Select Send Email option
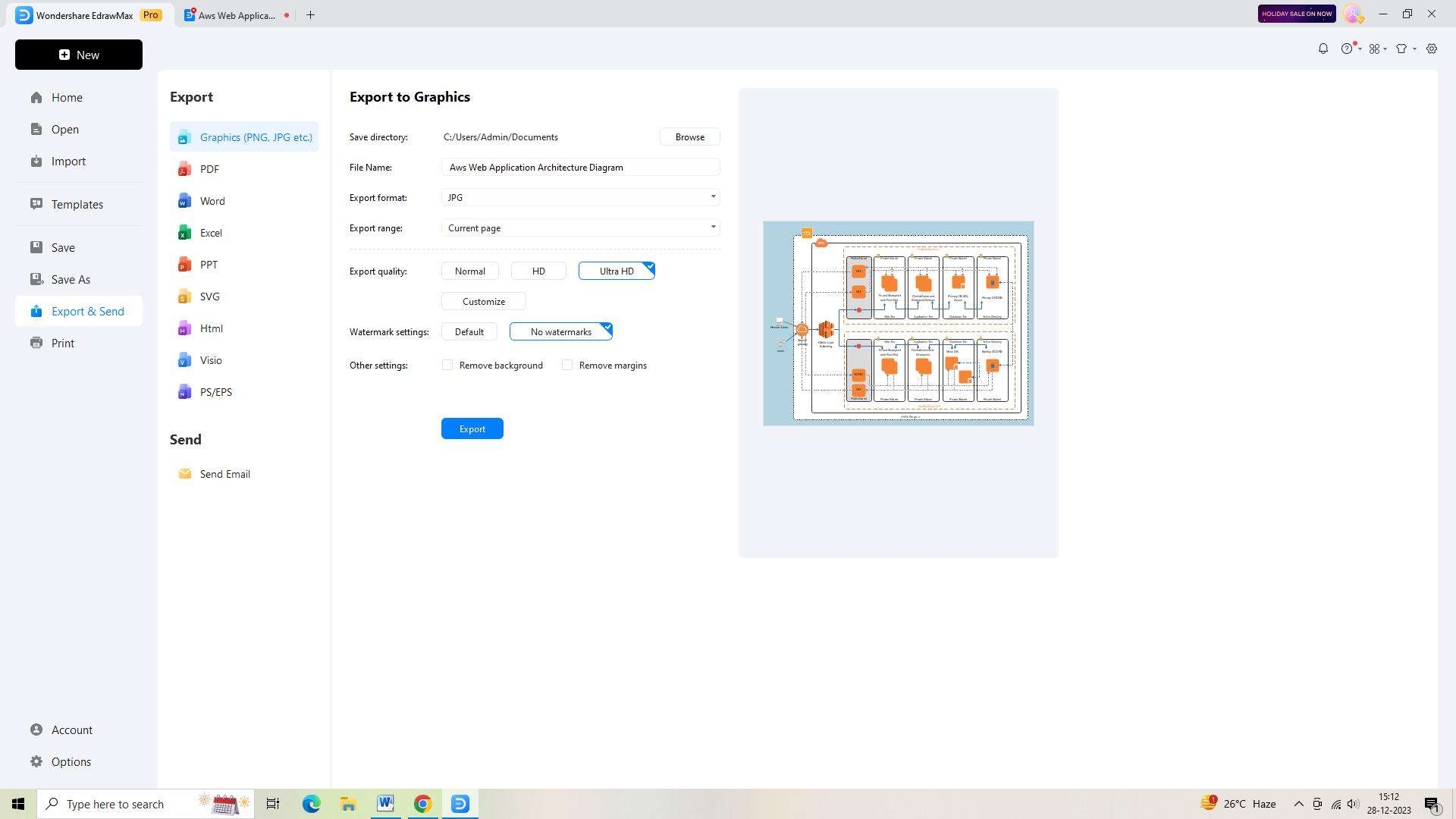The image size is (1456, 819). click(x=225, y=474)
